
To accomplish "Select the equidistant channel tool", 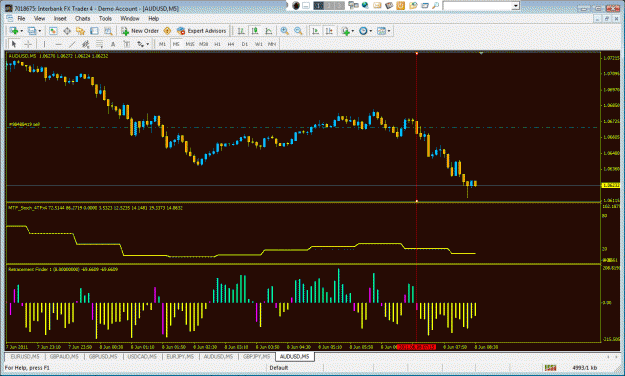I will [x=85, y=44].
